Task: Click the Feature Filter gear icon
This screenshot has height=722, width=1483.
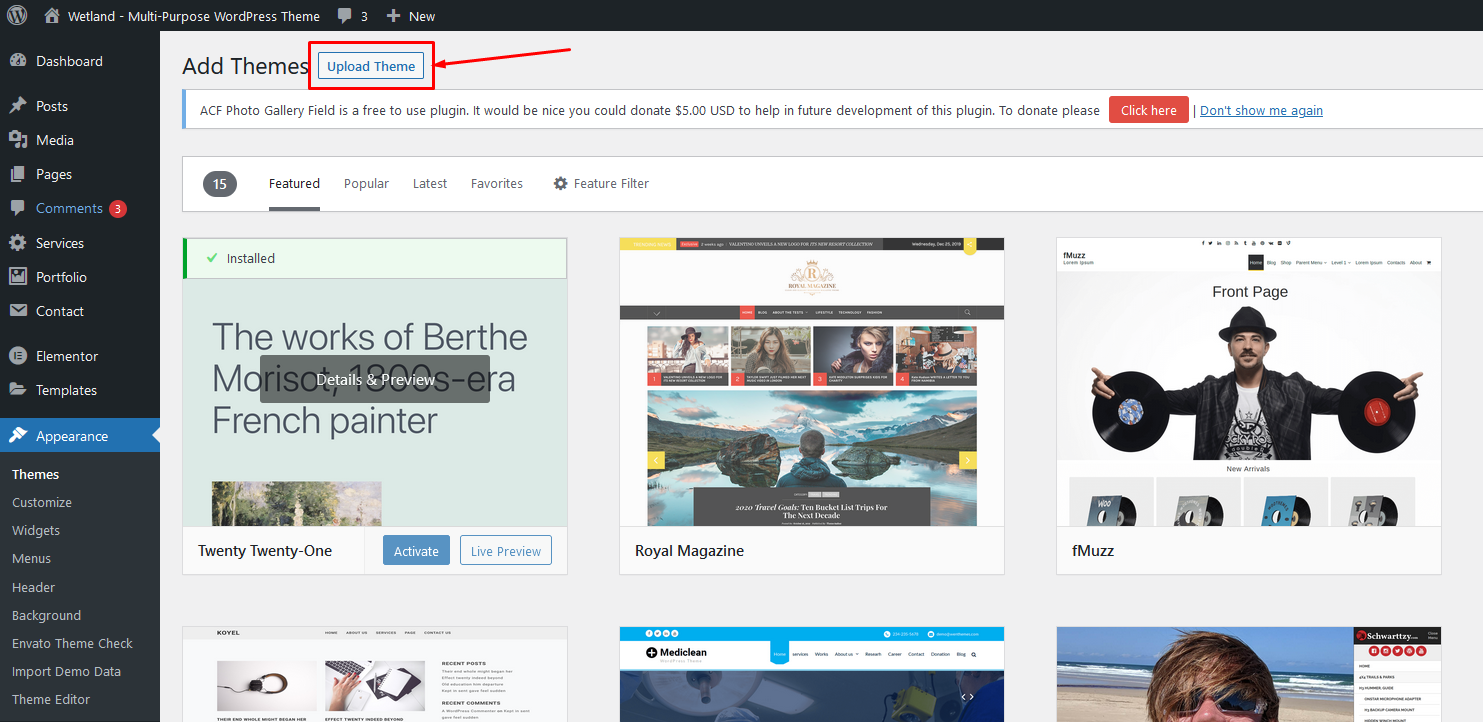Action: click(x=561, y=183)
